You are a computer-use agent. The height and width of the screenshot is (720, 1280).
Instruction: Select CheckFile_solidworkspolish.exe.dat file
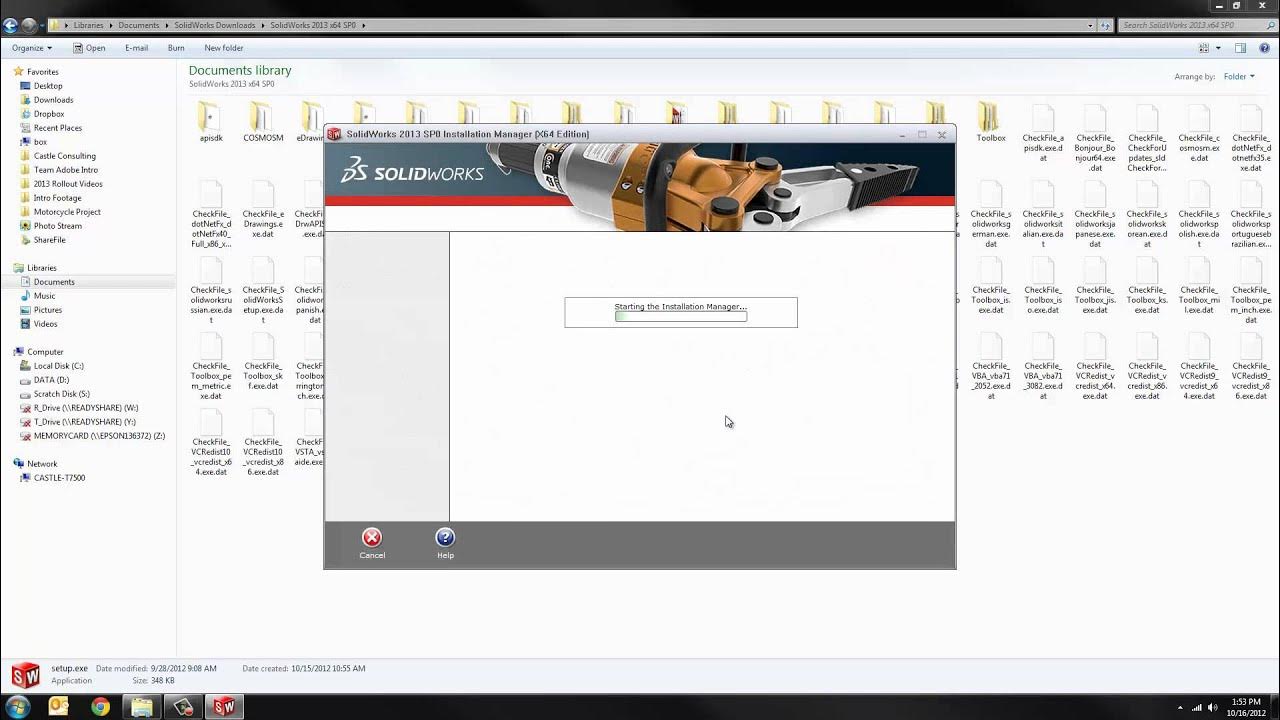click(1199, 213)
